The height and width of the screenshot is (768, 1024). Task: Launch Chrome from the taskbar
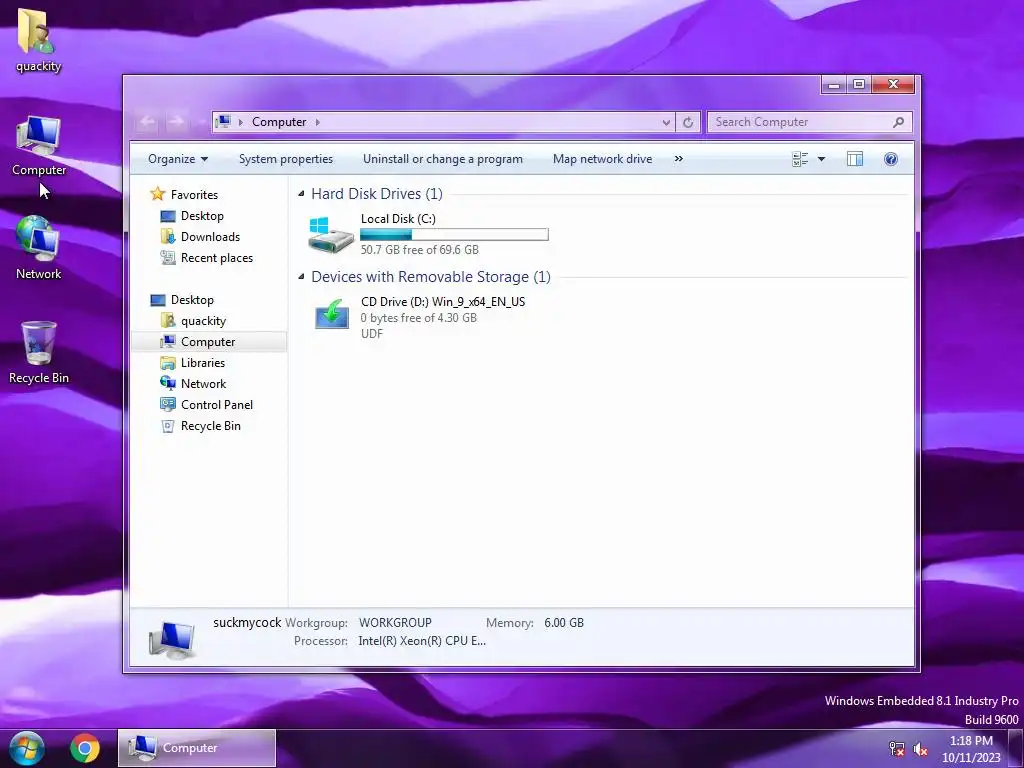pyautogui.click(x=85, y=748)
